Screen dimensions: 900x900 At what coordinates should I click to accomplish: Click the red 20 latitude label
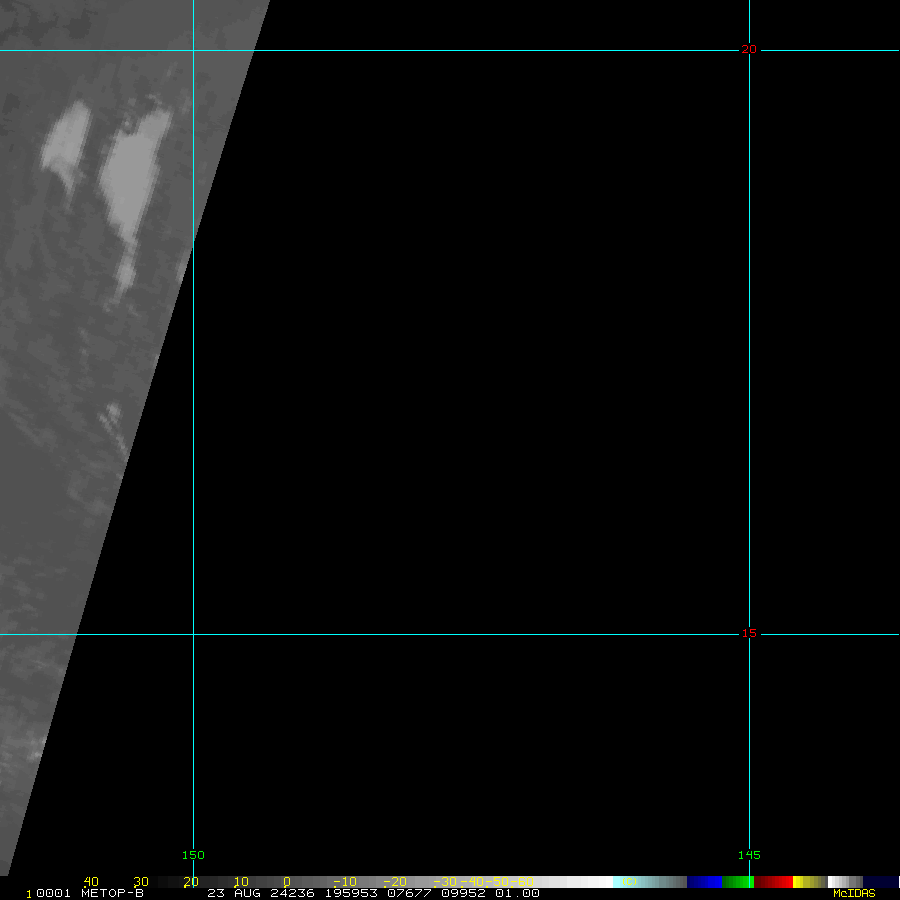coord(748,50)
